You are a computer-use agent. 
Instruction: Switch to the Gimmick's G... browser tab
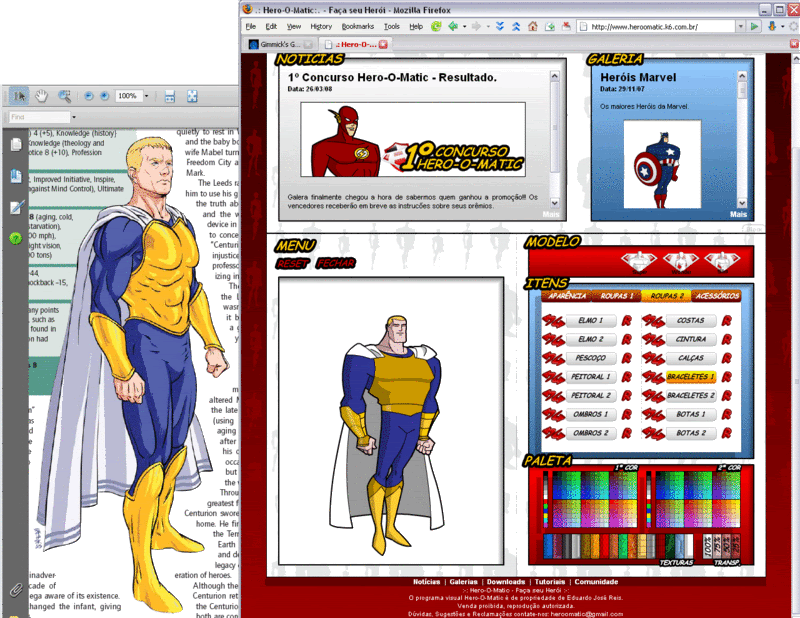click(280, 44)
